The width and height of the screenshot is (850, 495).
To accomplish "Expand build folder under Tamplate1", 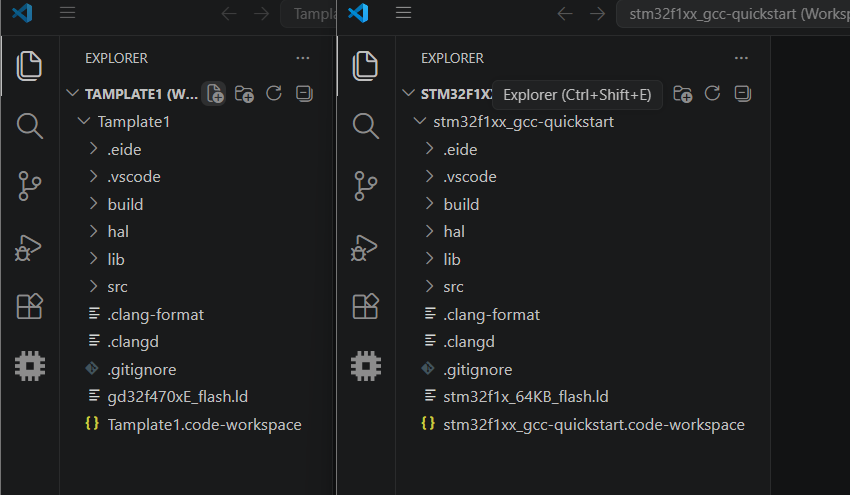I will (x=93, y=203).
